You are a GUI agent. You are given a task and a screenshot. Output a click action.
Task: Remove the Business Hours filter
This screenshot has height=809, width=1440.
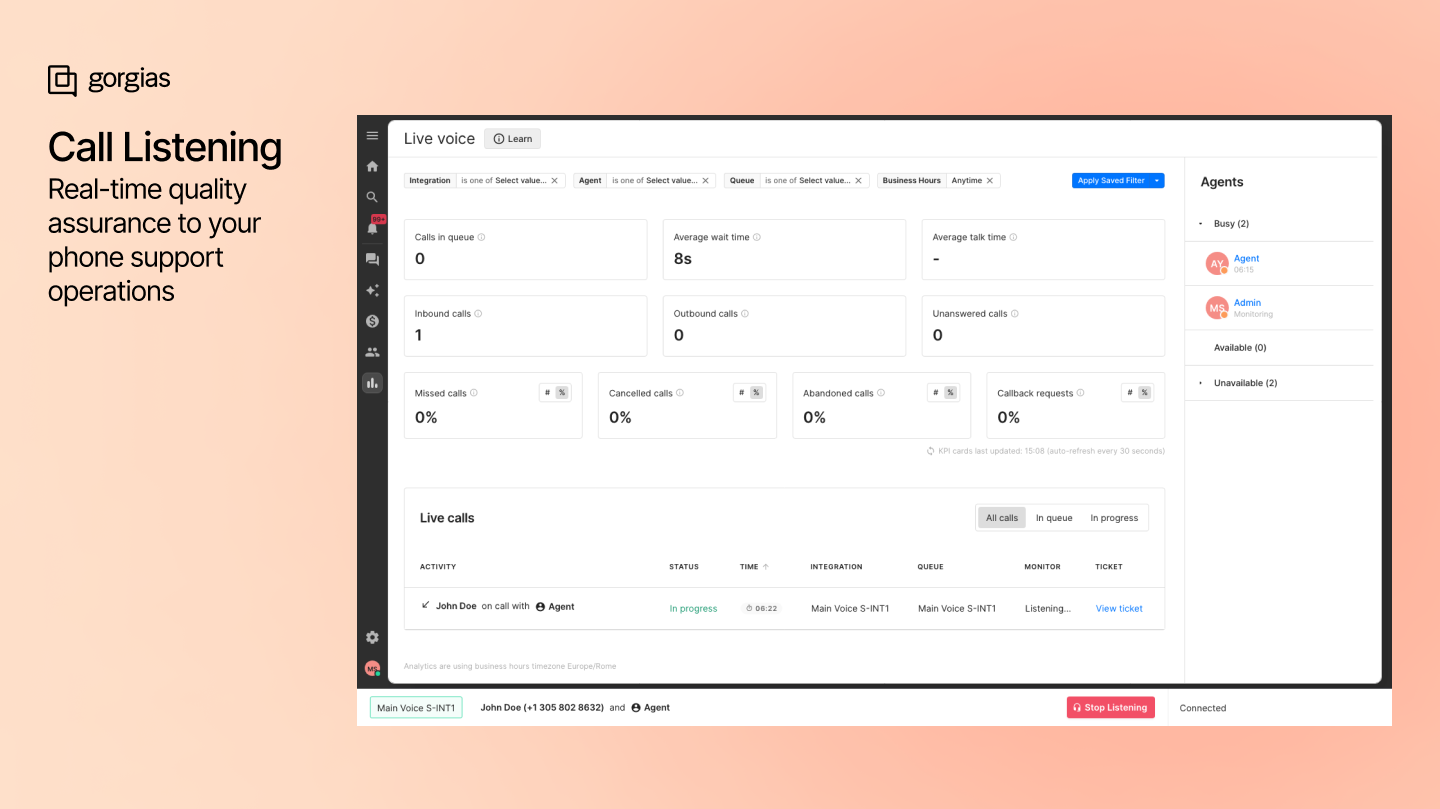click(990, 181)
